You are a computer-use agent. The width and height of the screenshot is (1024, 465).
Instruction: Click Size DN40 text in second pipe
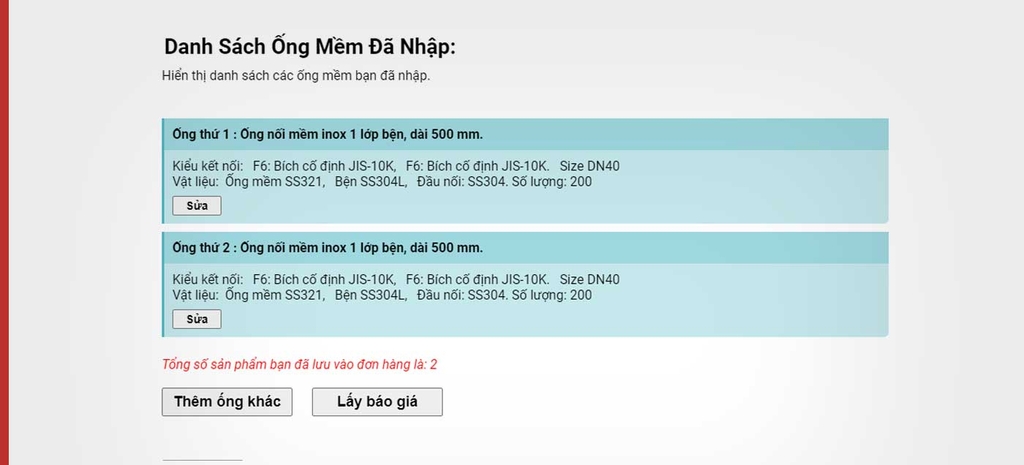pos(590,280)
